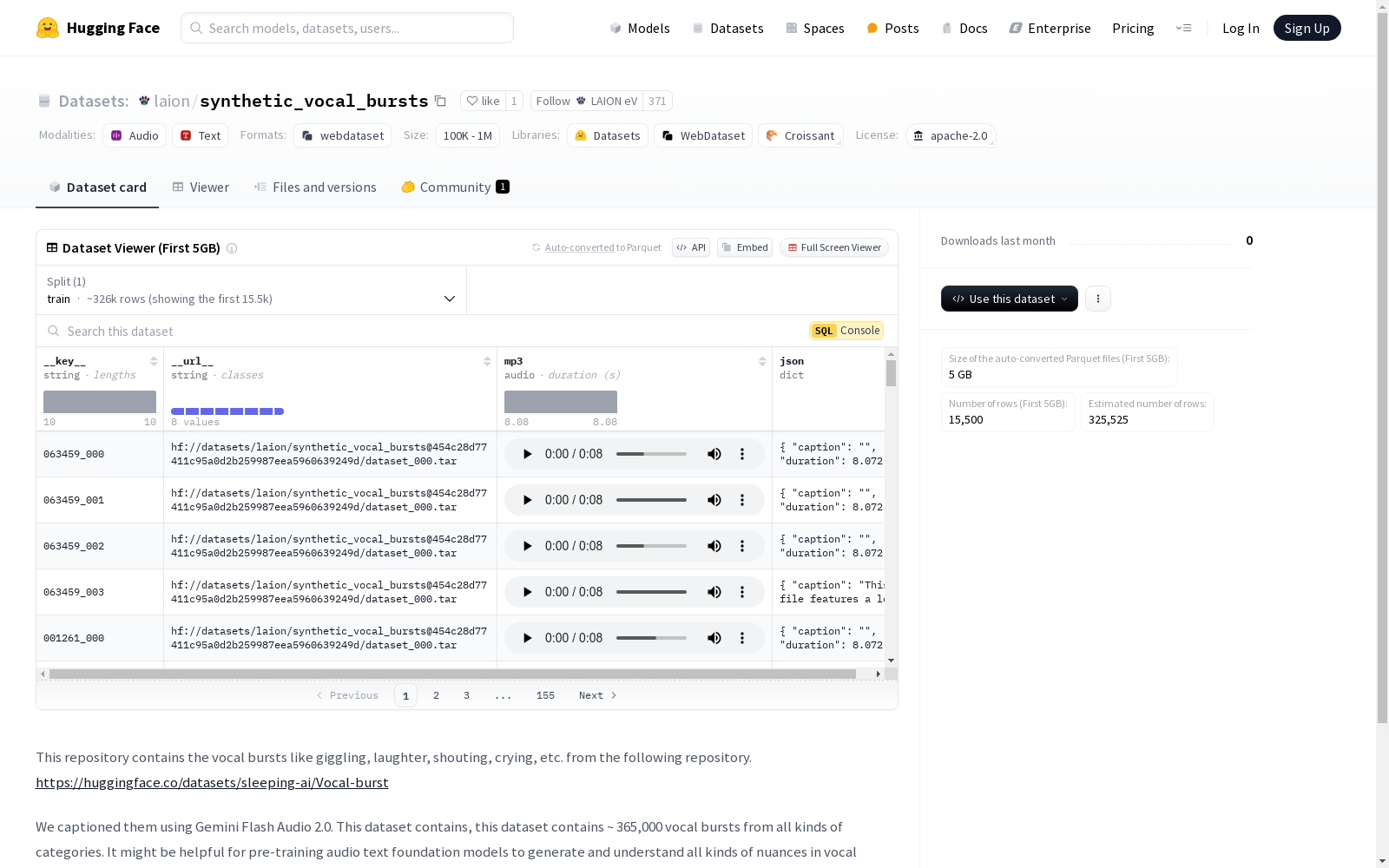Open the Pricing page link
The height and width of the screenshot is (868, 1389).
tap(1133, 28)
